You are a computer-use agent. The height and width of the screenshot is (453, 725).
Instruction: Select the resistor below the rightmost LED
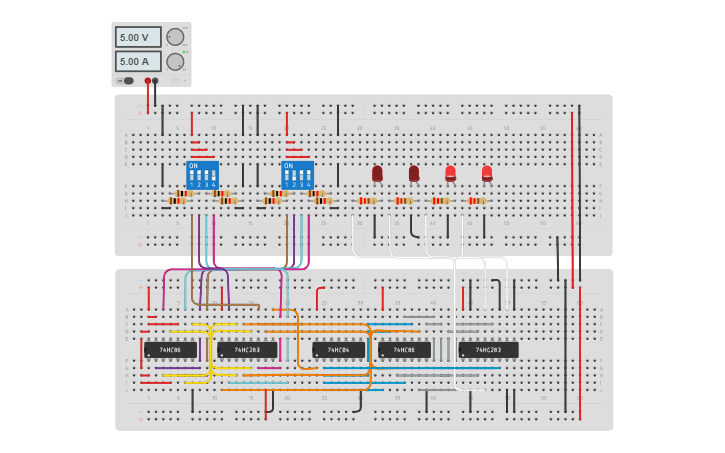pos(477,200)
